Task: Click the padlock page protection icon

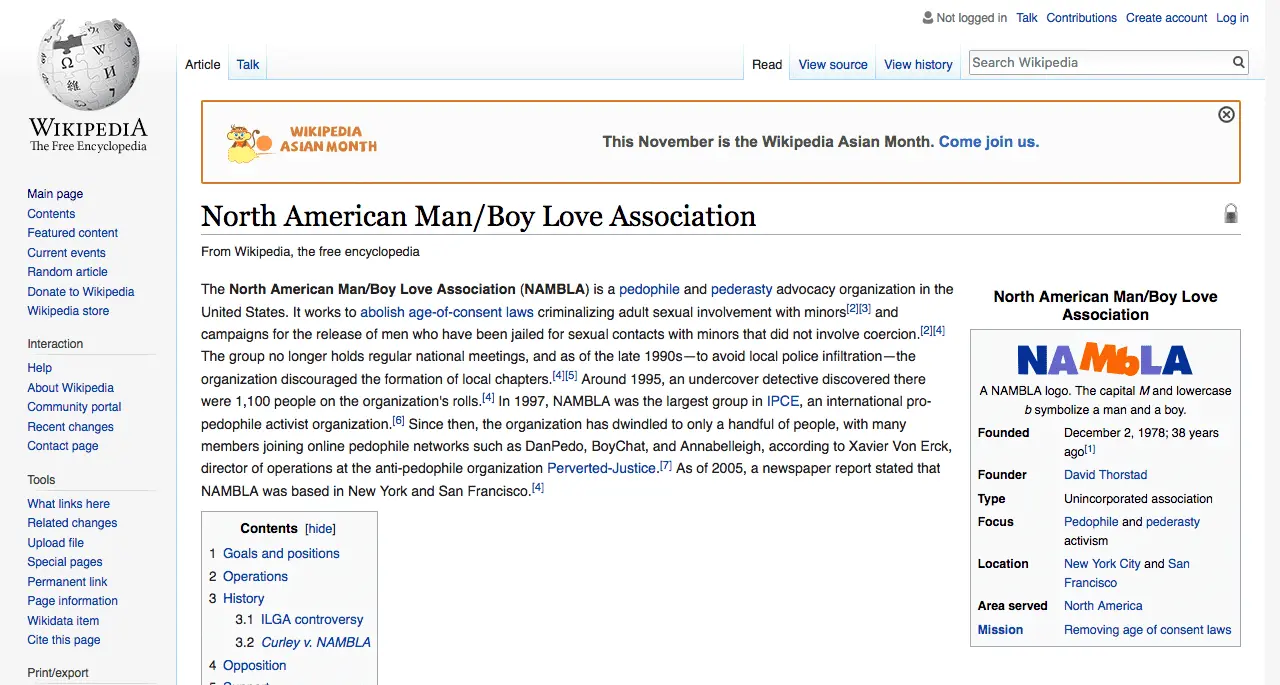Action: [1231, 213]
